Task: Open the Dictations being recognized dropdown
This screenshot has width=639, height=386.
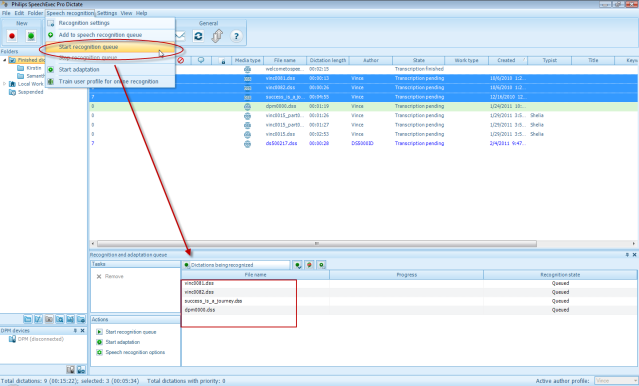Action: (236, 265)
